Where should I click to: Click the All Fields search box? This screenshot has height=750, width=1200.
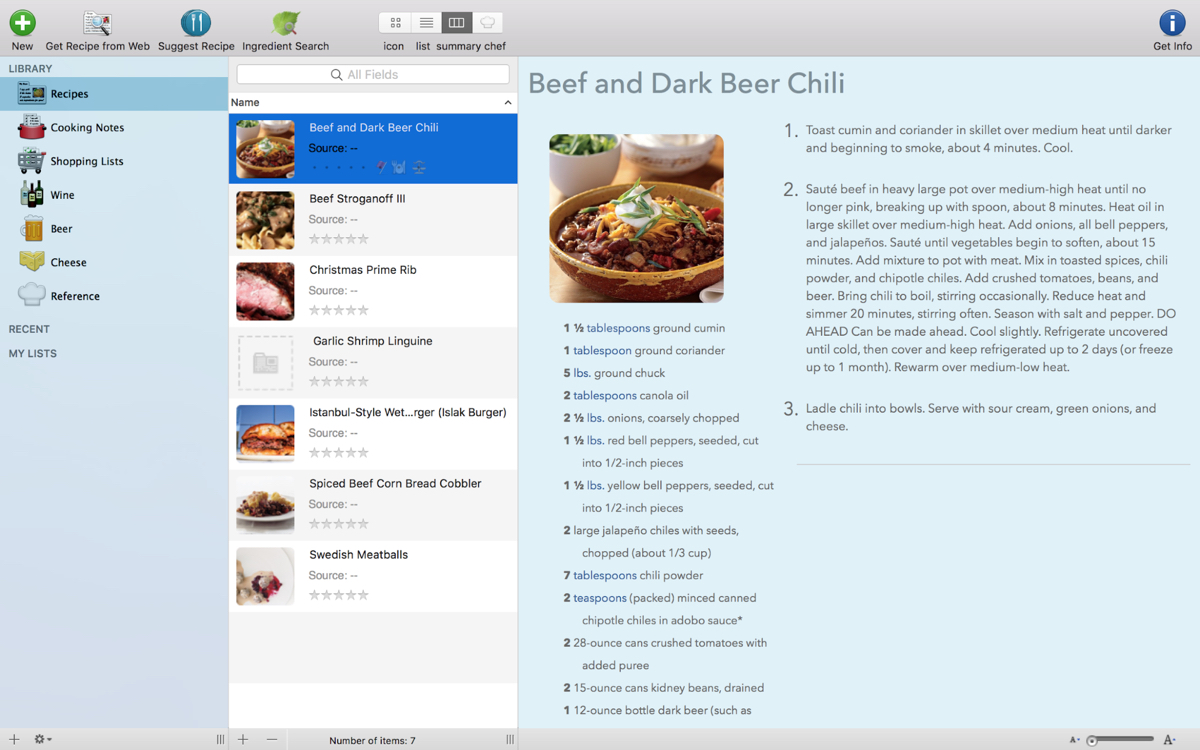pyautogui.click(x=373, y=75)
